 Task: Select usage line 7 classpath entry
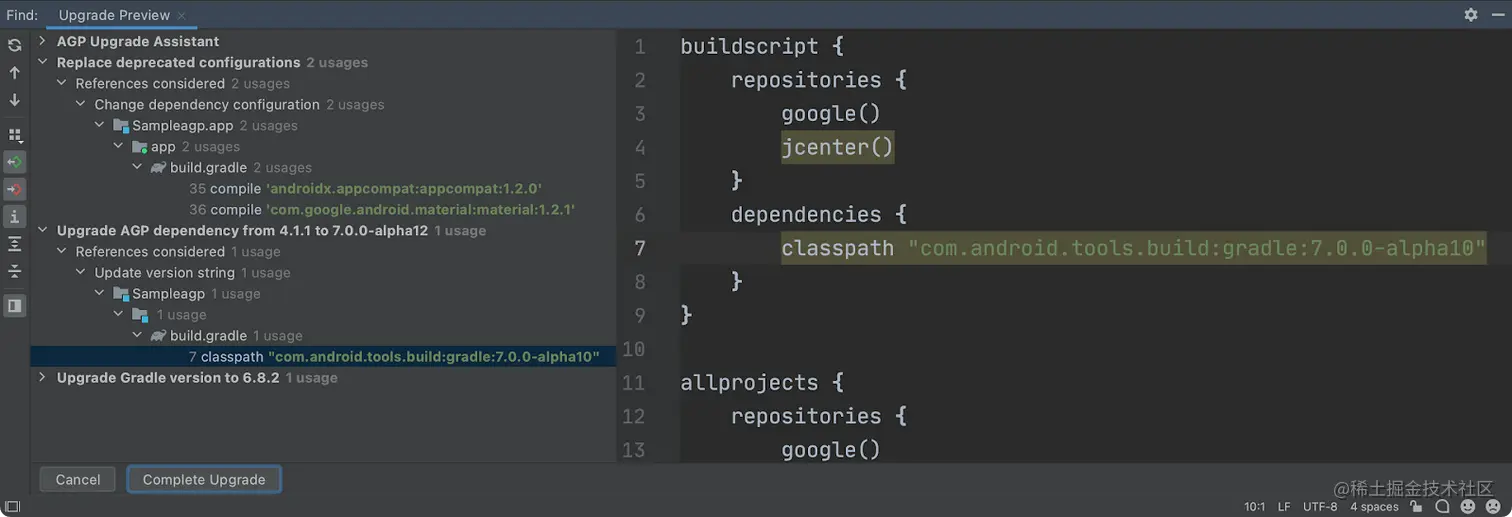tap(323, 357)
